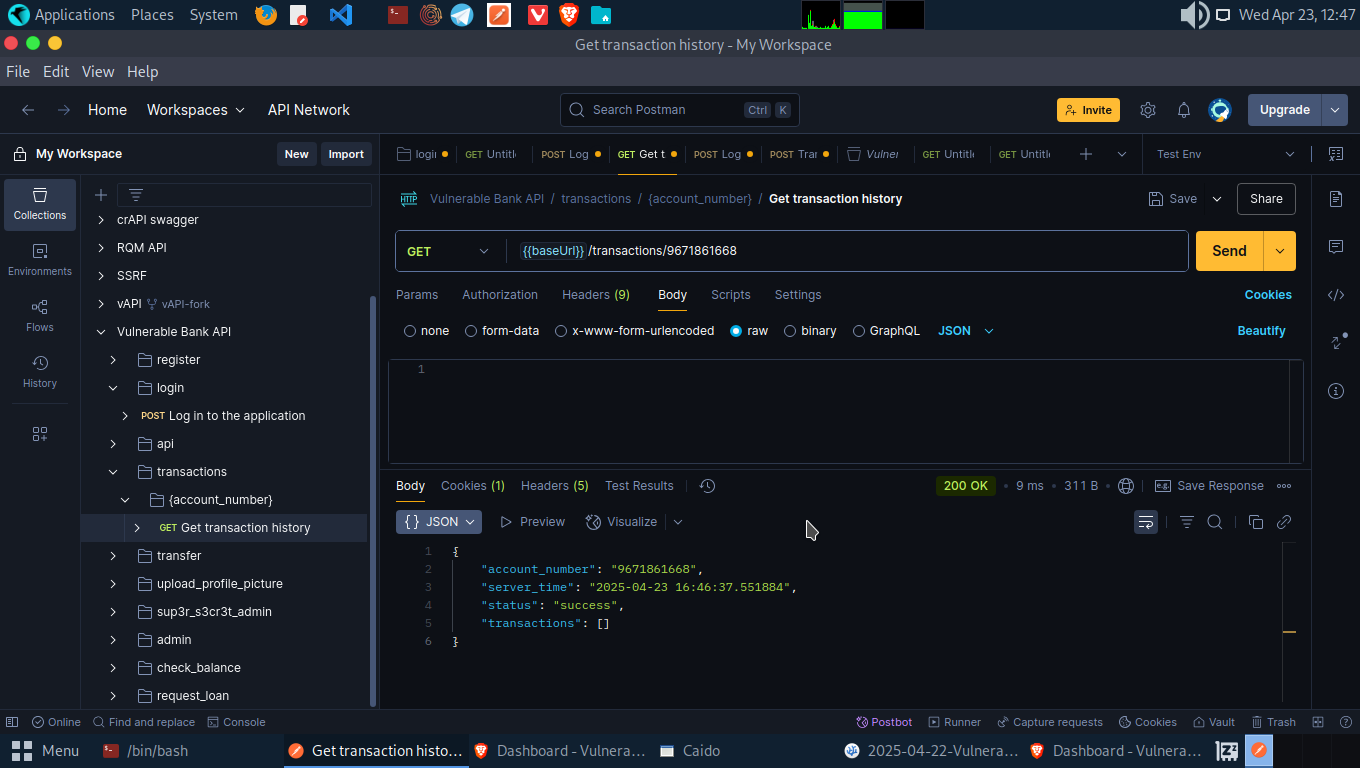
Task: Open the Console from the footer
Action: point(236,722)
